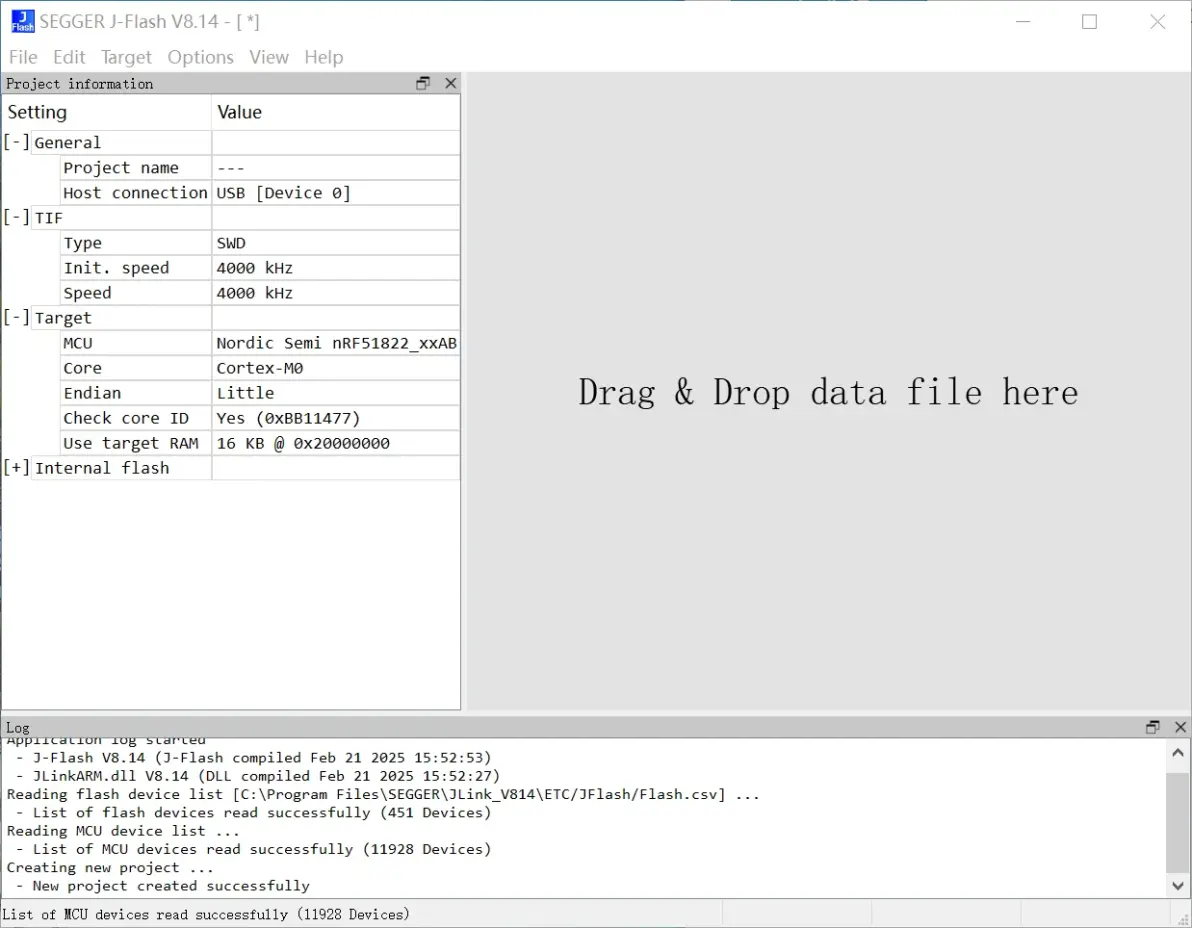The height and width of the screenshot is (928, 1192).
Task: Click the 'Reading MCU device list' log line
Action: [123, 831]
